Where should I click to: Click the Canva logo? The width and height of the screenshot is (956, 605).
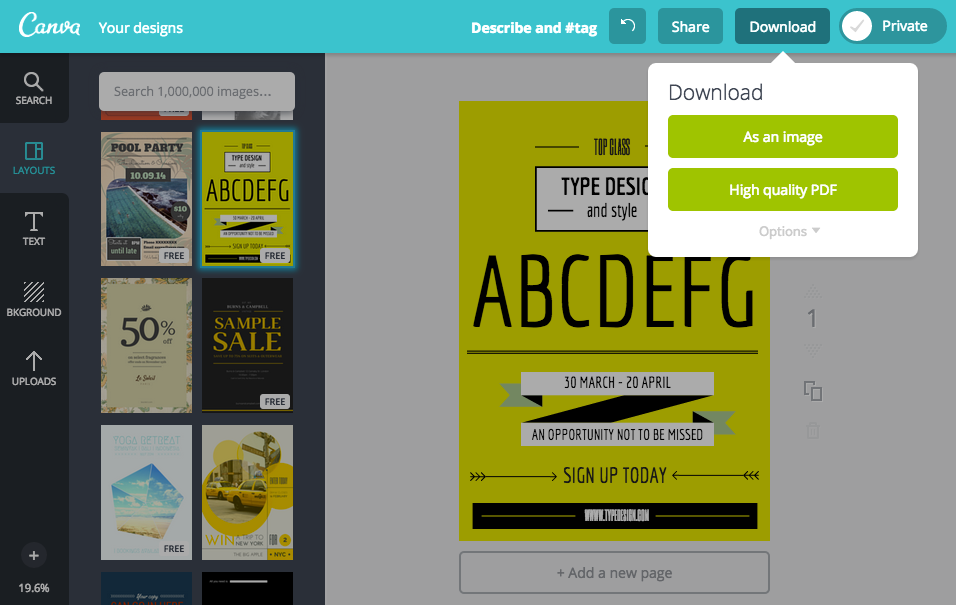tap(49, 25)
